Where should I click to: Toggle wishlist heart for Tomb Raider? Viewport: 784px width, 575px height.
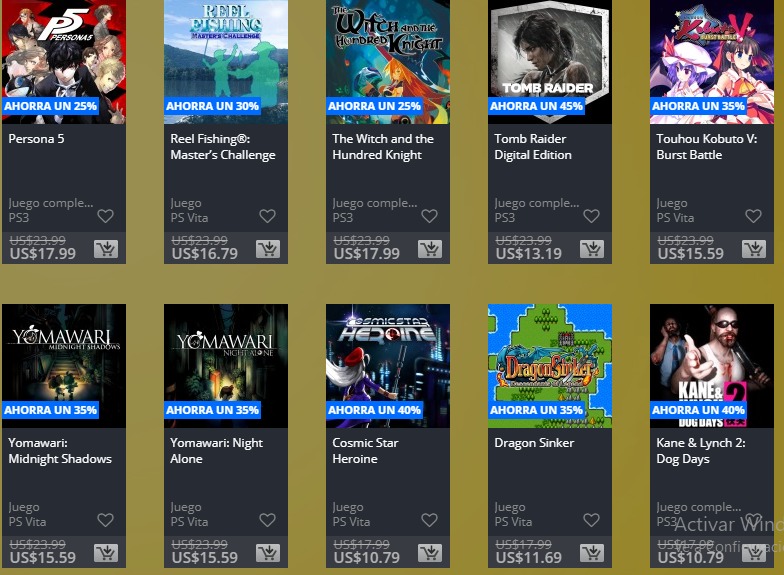pos(592,216)
